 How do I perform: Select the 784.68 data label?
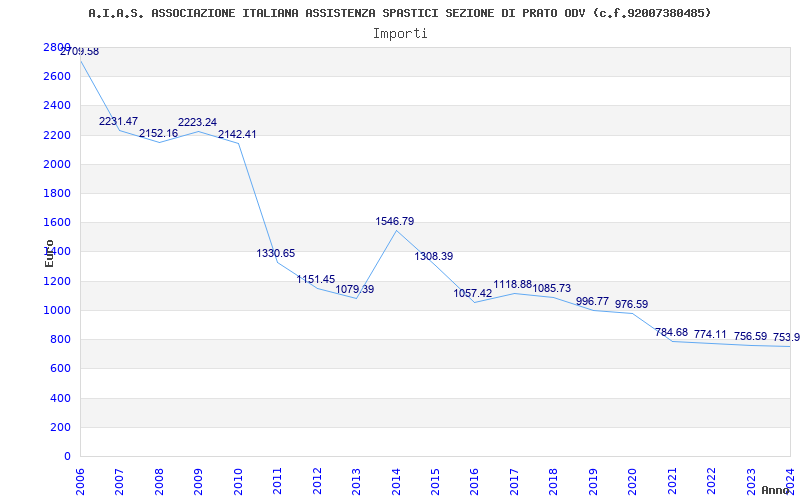click(671, 332)
